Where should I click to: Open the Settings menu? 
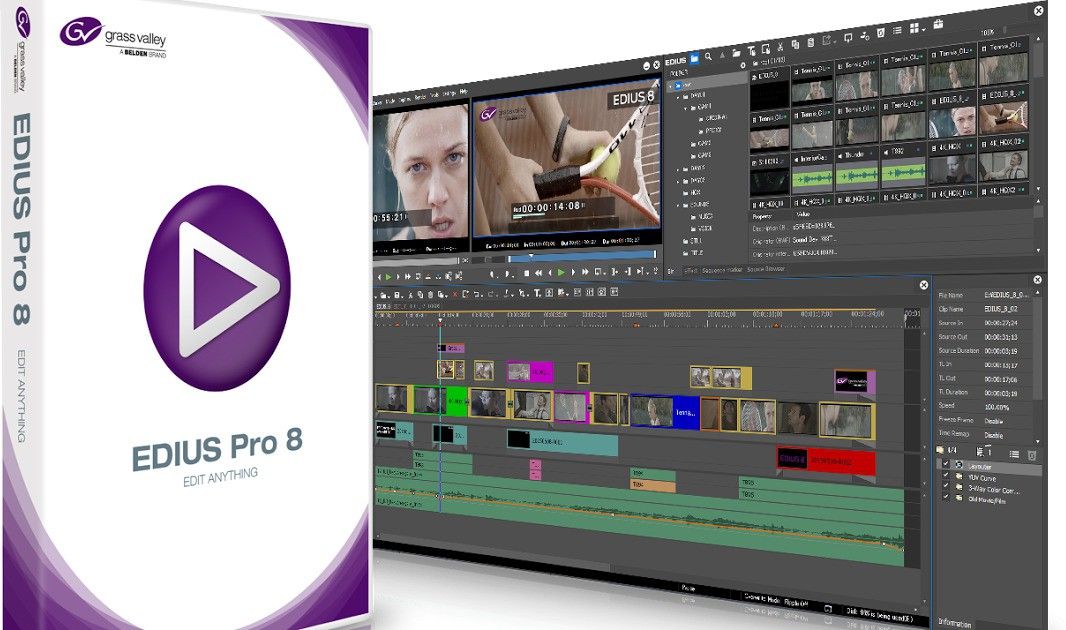pos(449,93)
